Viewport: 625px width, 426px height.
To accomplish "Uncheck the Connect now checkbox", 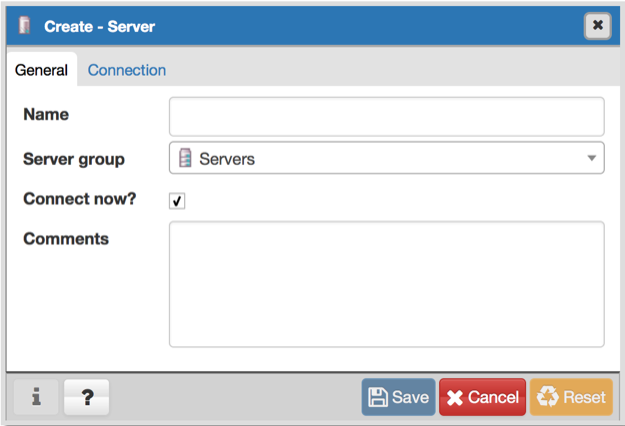I will tap(177, 201).
